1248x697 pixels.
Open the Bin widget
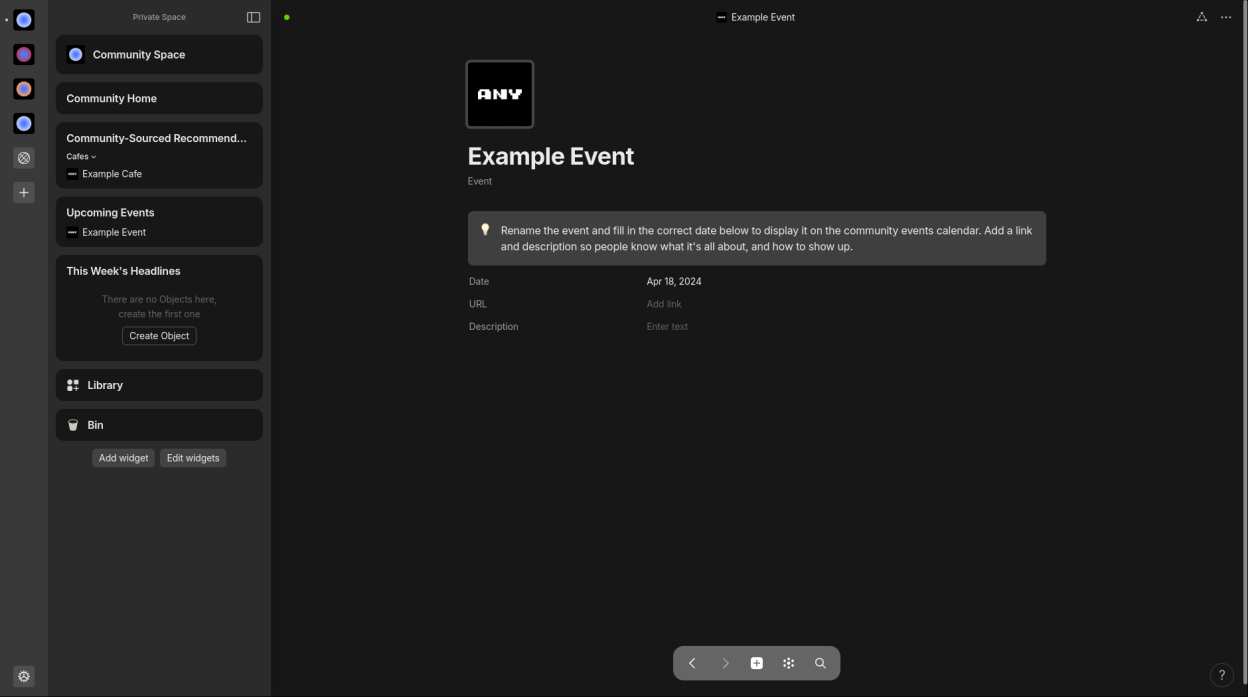point(159,425)
